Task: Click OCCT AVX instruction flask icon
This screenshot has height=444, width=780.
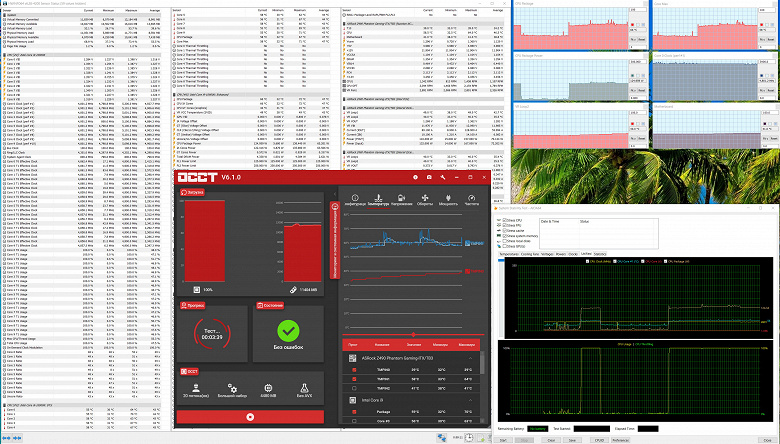Action: coord(304,390)
